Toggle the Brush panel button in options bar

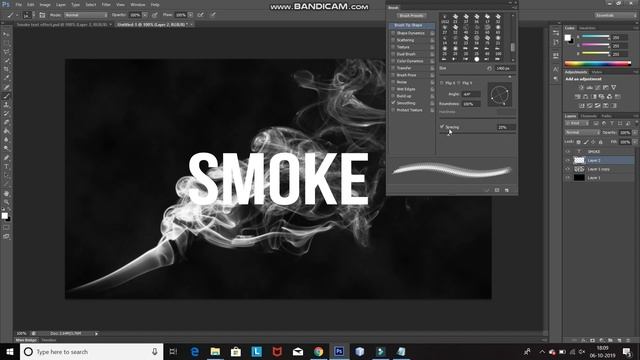pos(42,15)
